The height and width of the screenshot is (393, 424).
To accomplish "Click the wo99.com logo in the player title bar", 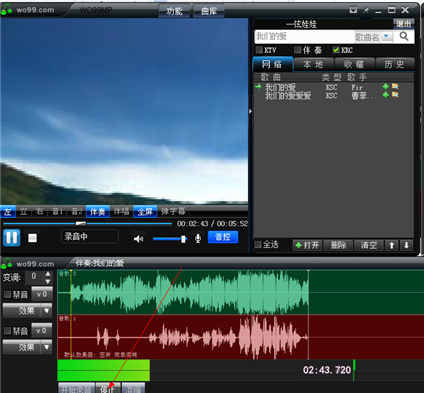I will [28, 10].
